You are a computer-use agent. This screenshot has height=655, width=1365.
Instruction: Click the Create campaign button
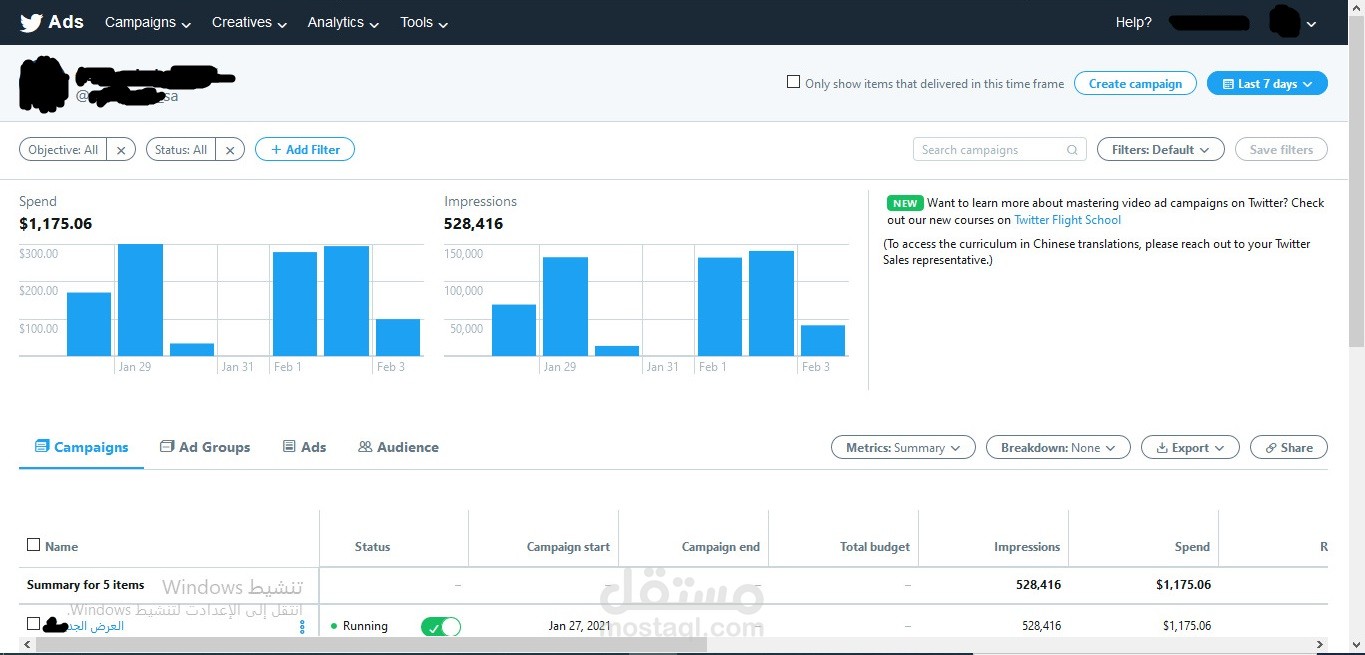(1135, 83)
